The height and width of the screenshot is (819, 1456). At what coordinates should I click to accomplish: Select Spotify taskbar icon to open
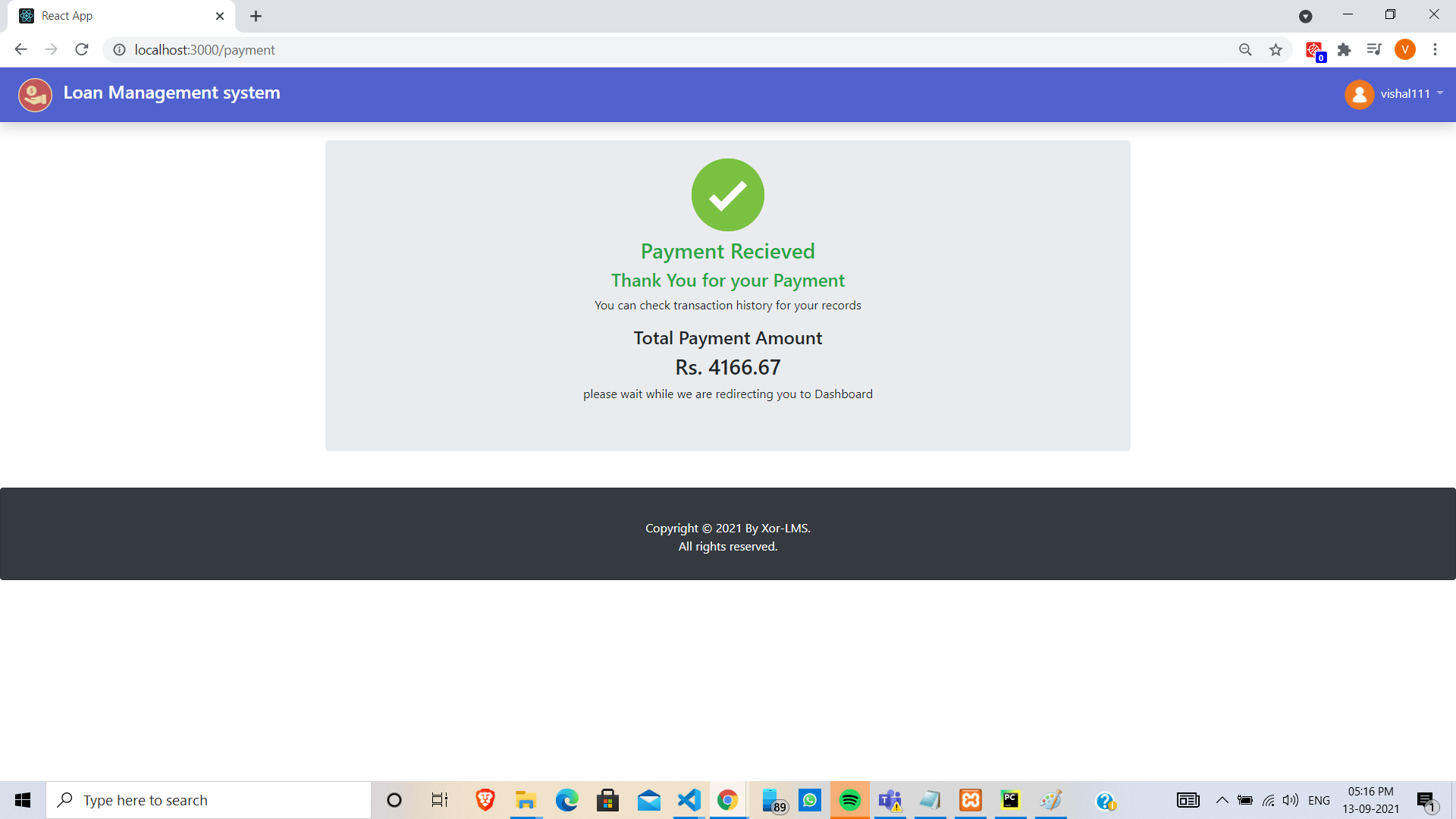[x=848, y=800]
